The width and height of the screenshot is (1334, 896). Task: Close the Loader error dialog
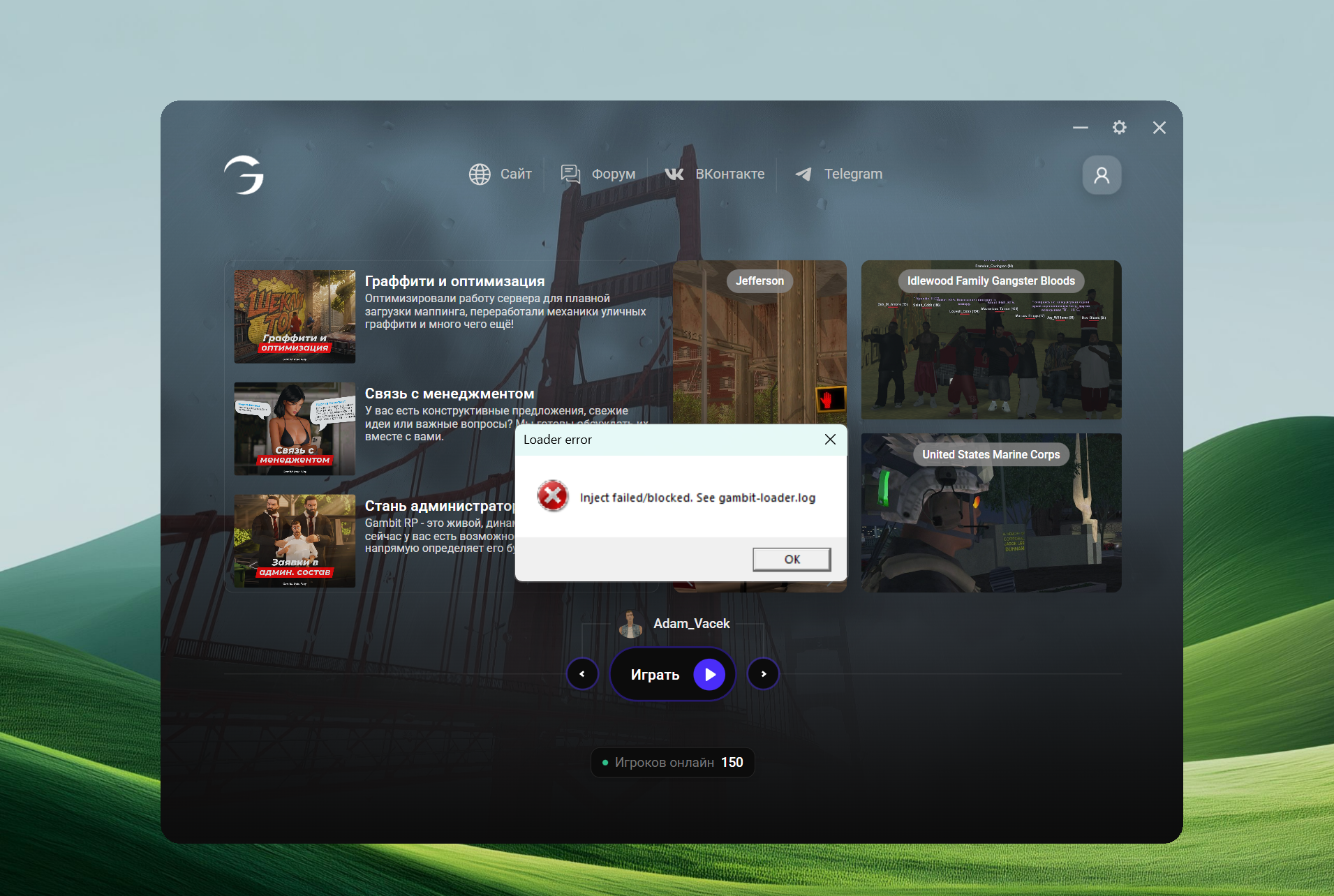830,439
